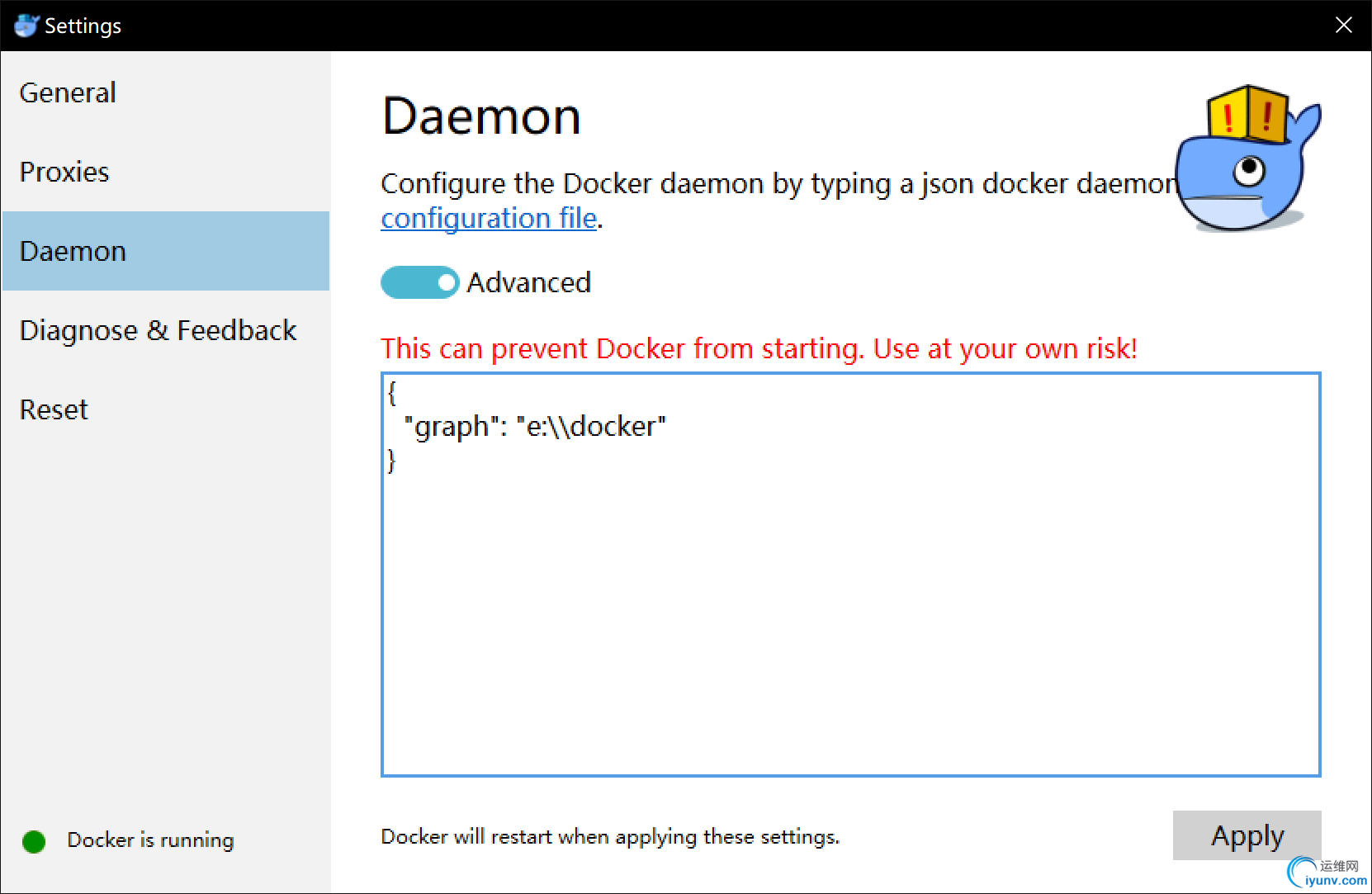Click the "graph": "e:\\docker" line
The width and height of the screenshot is (1372, 894).
(x=534, y=427)
